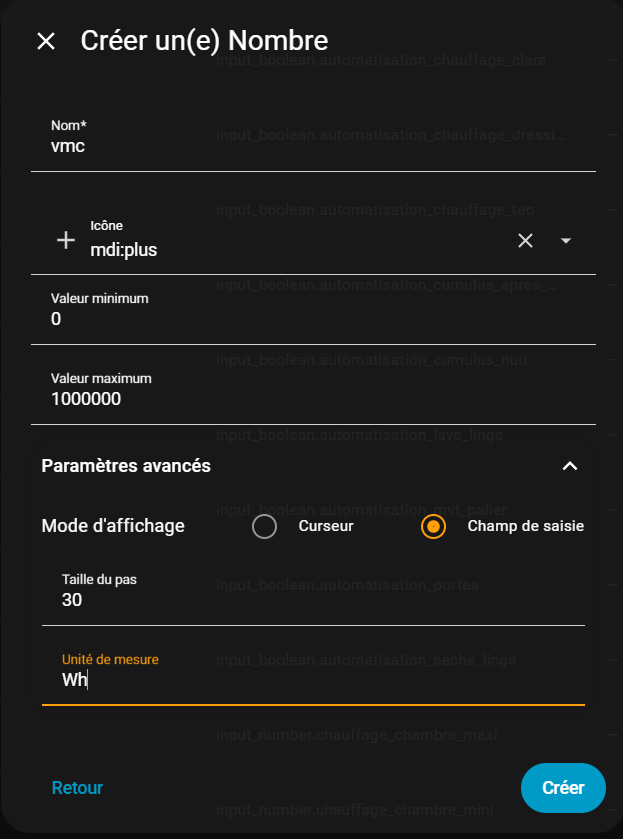Clear the Icône field with the X
Viewport: 623px width, 839px height.
click(x=525, y=240)
